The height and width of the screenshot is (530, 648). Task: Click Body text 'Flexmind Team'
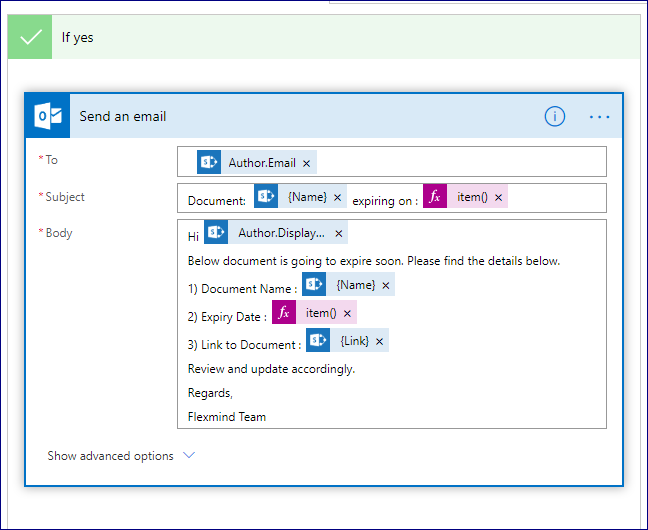click(x=226, y=417)
